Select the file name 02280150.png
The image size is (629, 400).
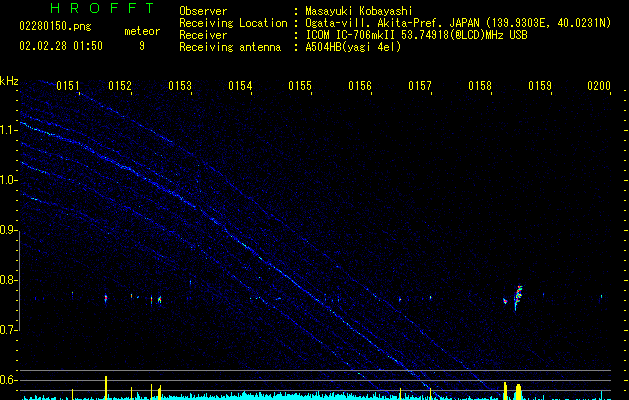click(55, 26)
